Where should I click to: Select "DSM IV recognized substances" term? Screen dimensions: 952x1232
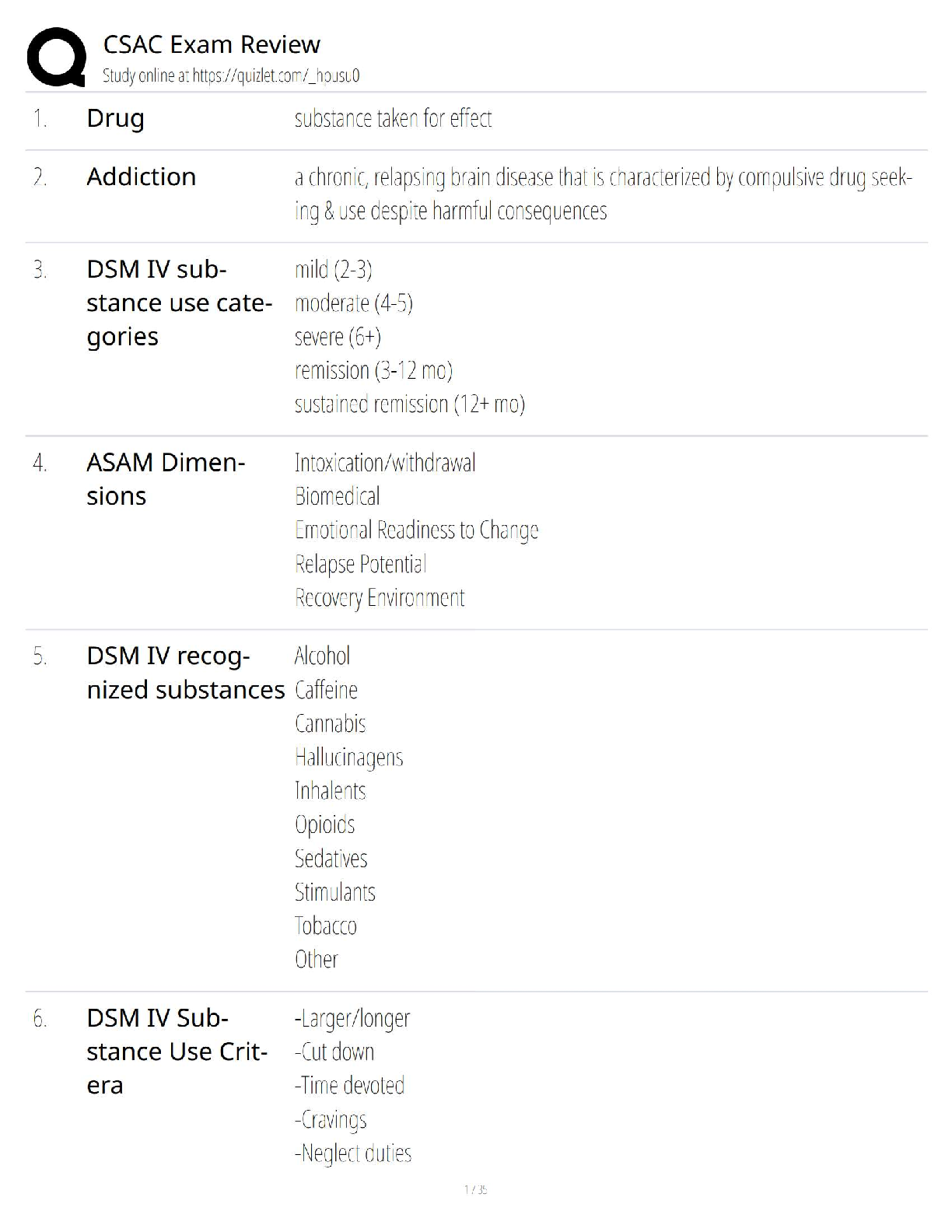185,673
